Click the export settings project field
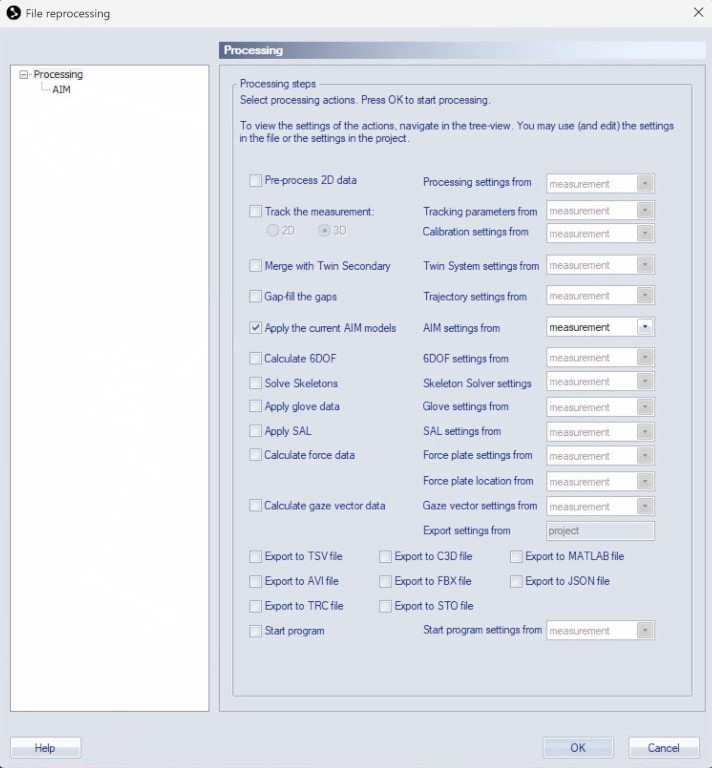 (x=600, y=531)
